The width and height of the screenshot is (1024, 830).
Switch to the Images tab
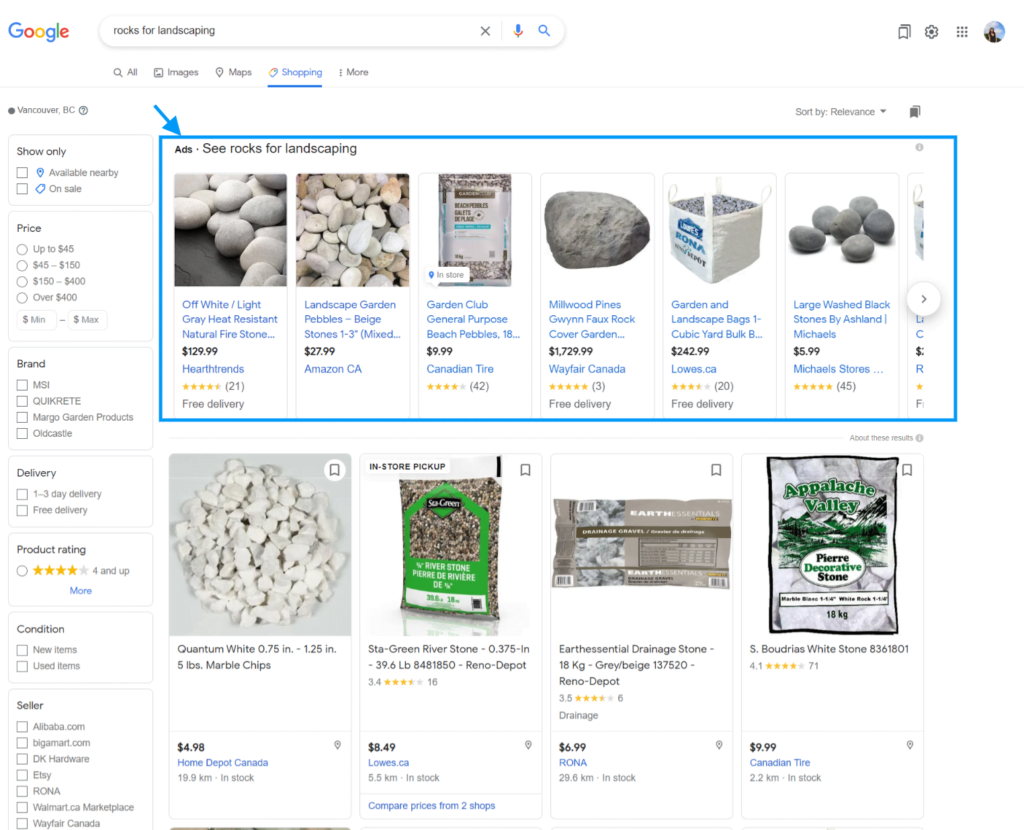click(176, 72)
